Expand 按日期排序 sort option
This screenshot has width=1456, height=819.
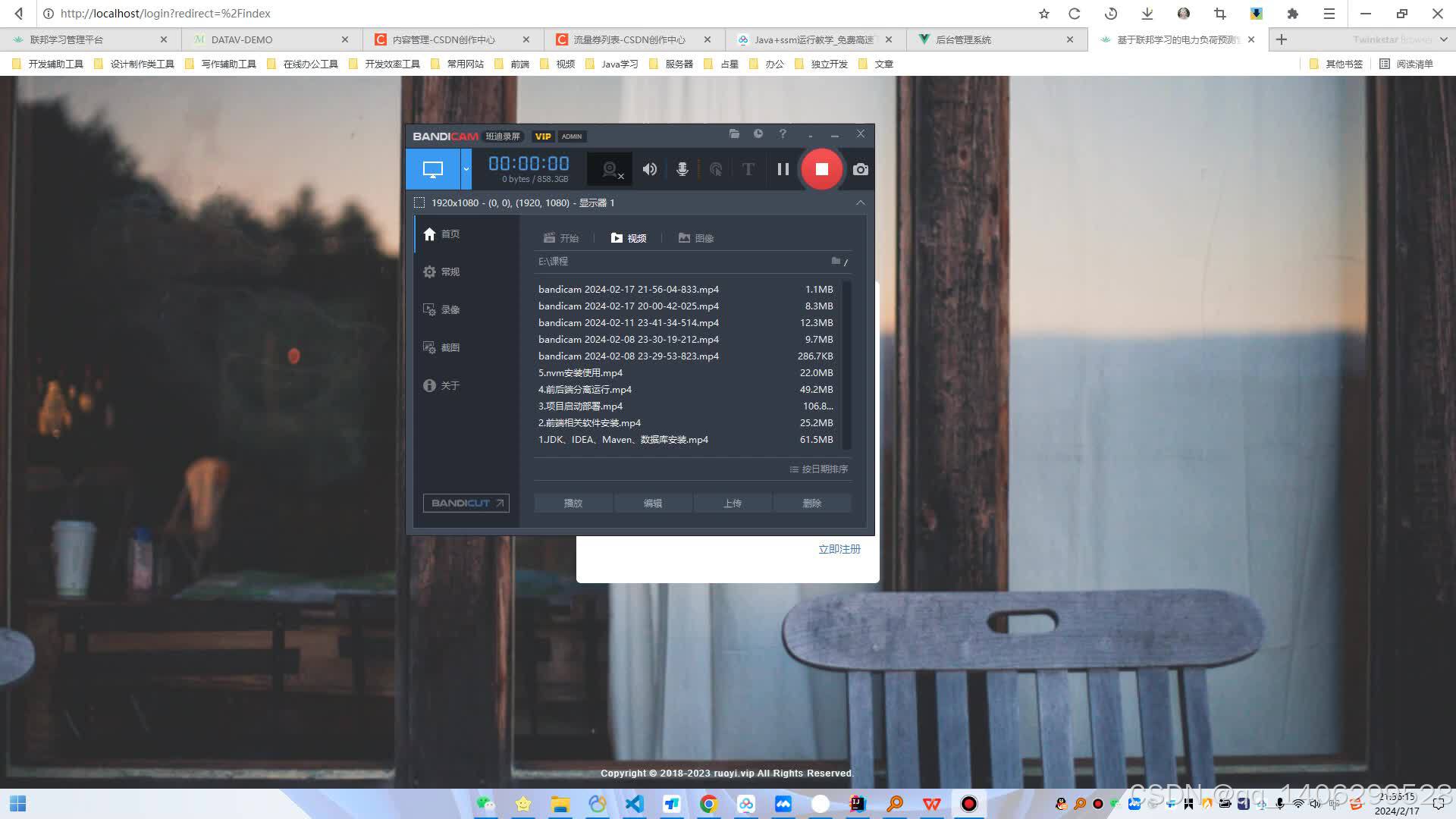[819, 469]
